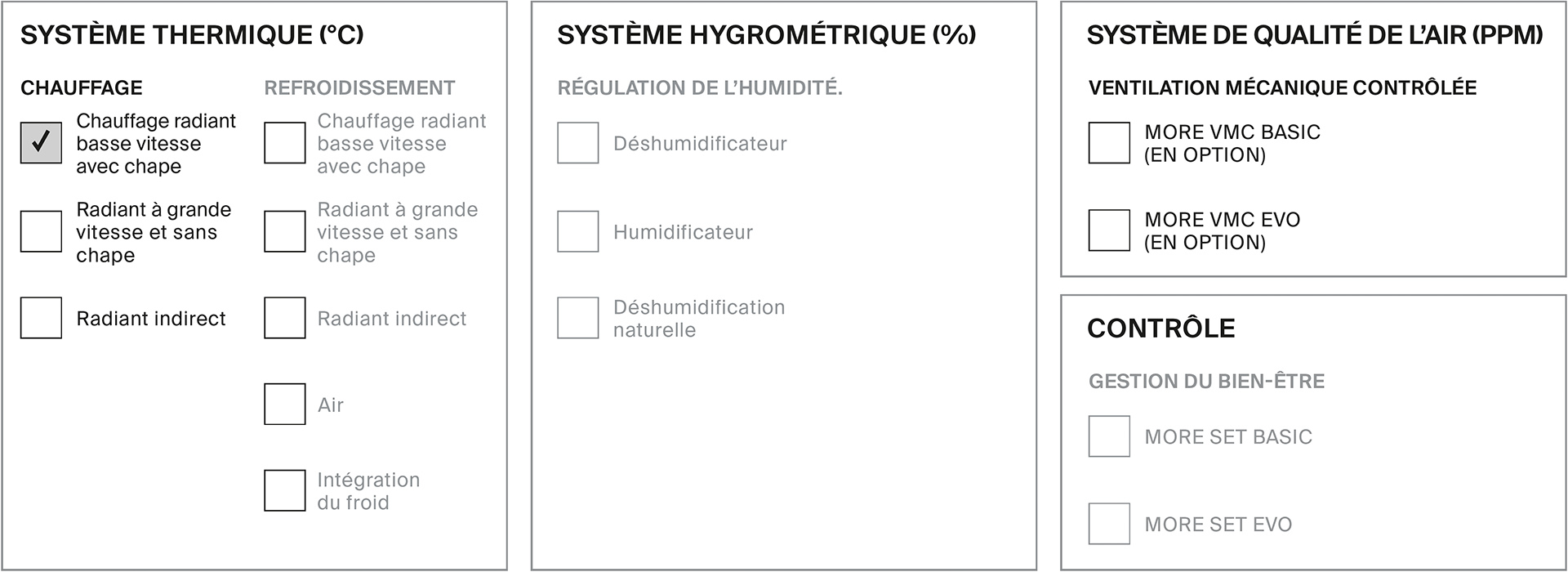Click the REFROIDISSEMENT column heading
This screenshot has height=572, width=1568.
click(x=359, y=87)
